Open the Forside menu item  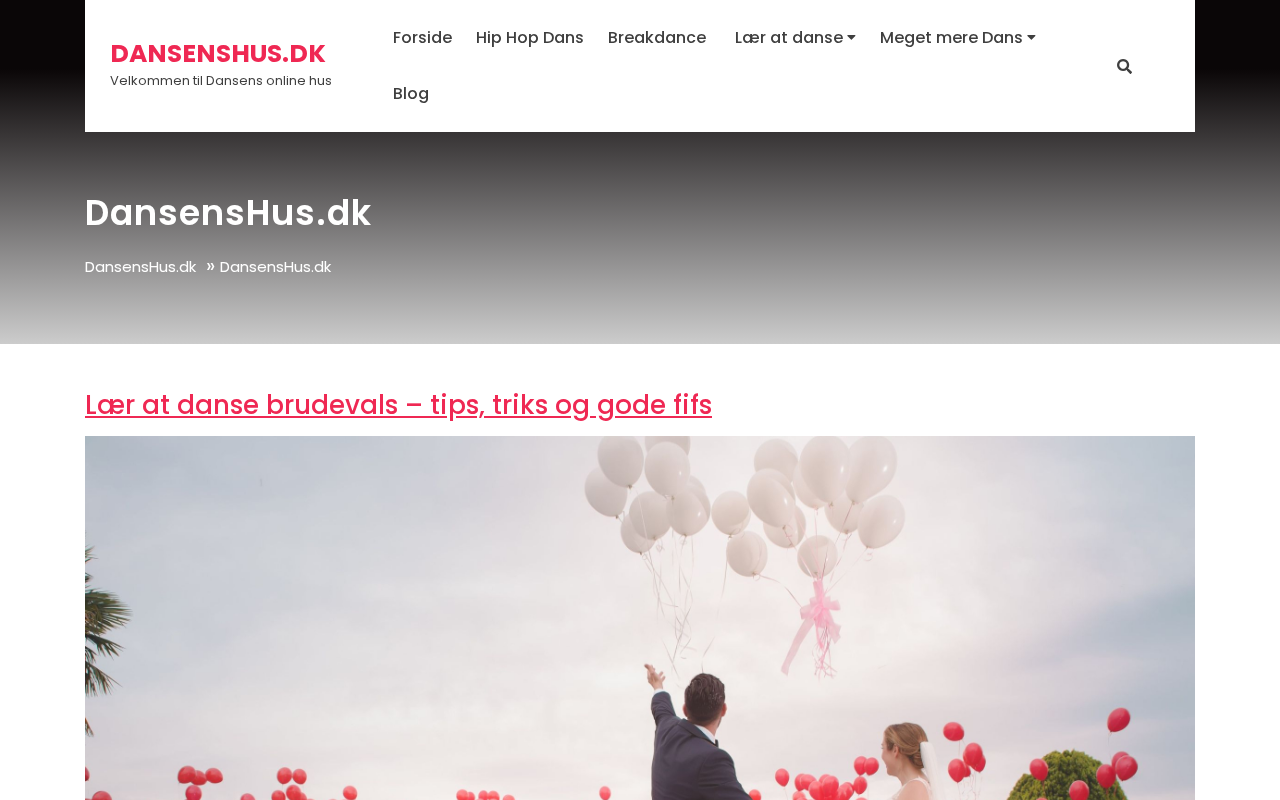422,38
